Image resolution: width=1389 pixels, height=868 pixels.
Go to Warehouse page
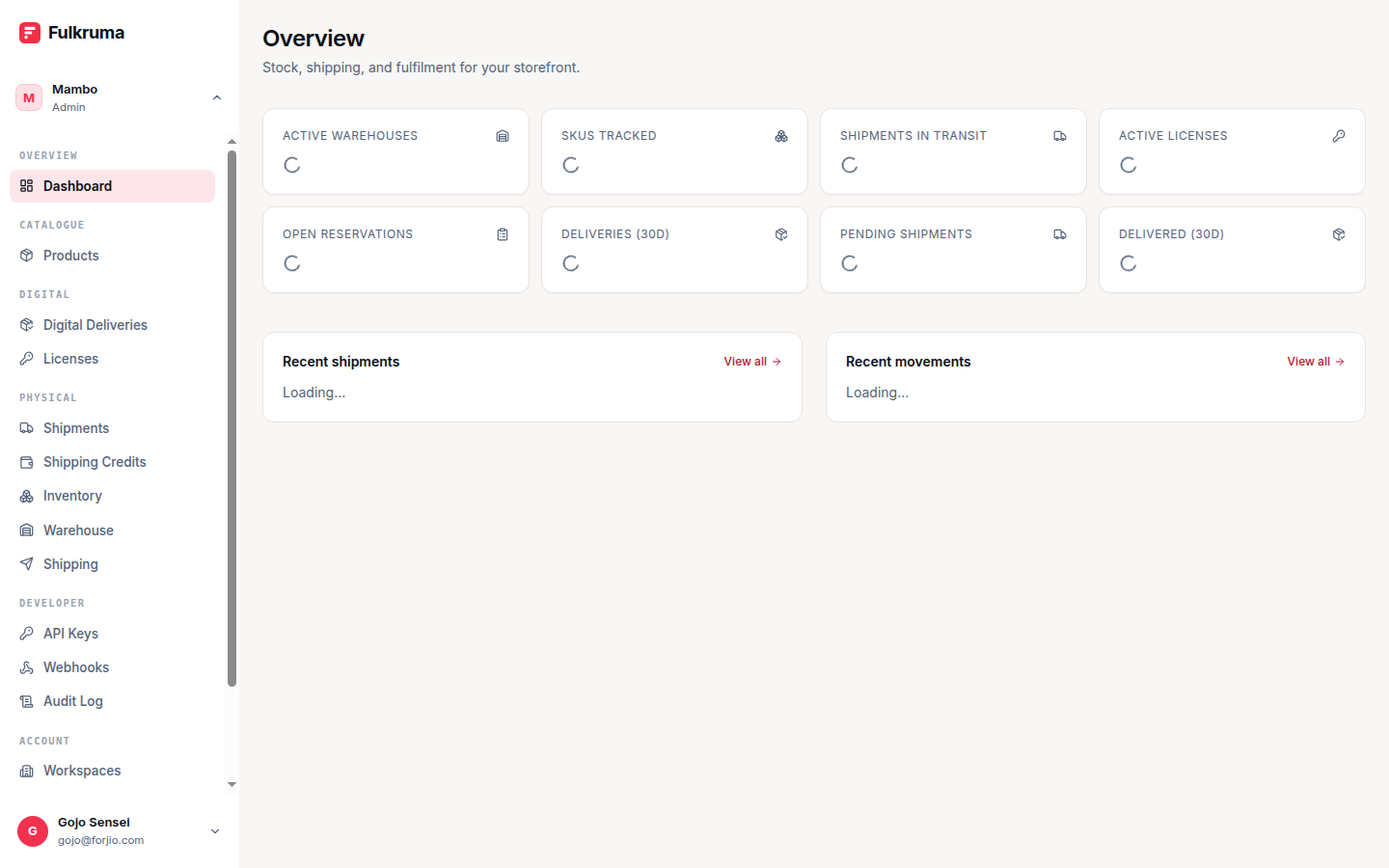click(112, 530)
